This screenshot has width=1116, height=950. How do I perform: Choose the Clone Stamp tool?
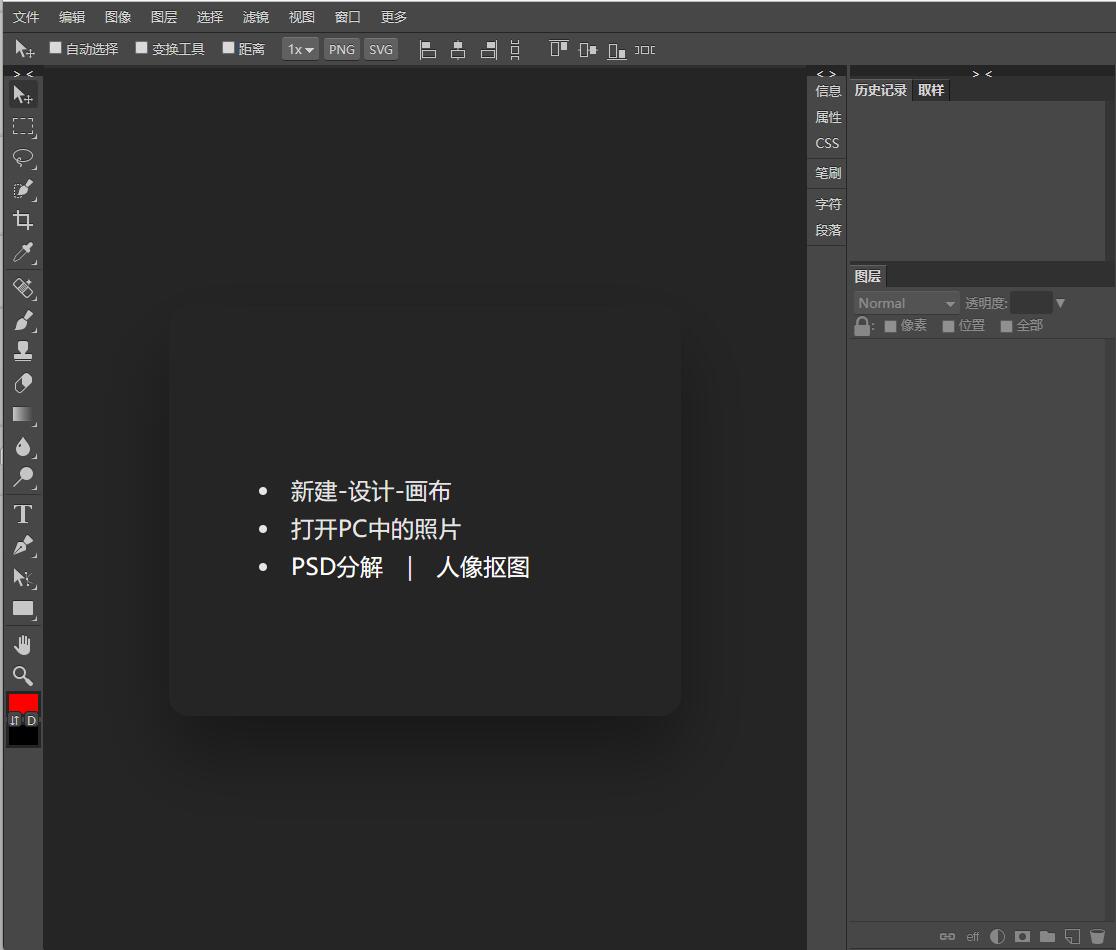tap(22, 350)
